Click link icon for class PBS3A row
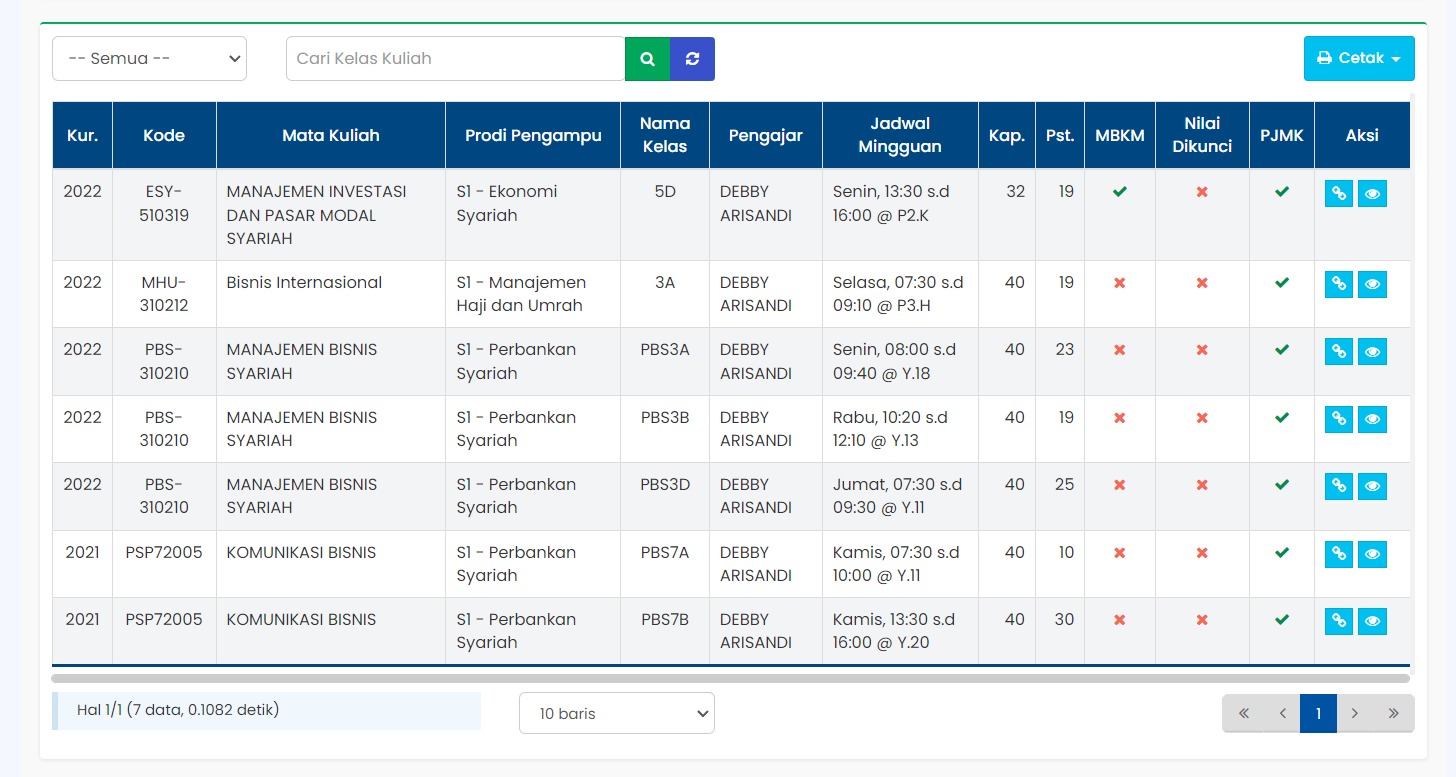1456x777 pixels. coord(1338,352)
